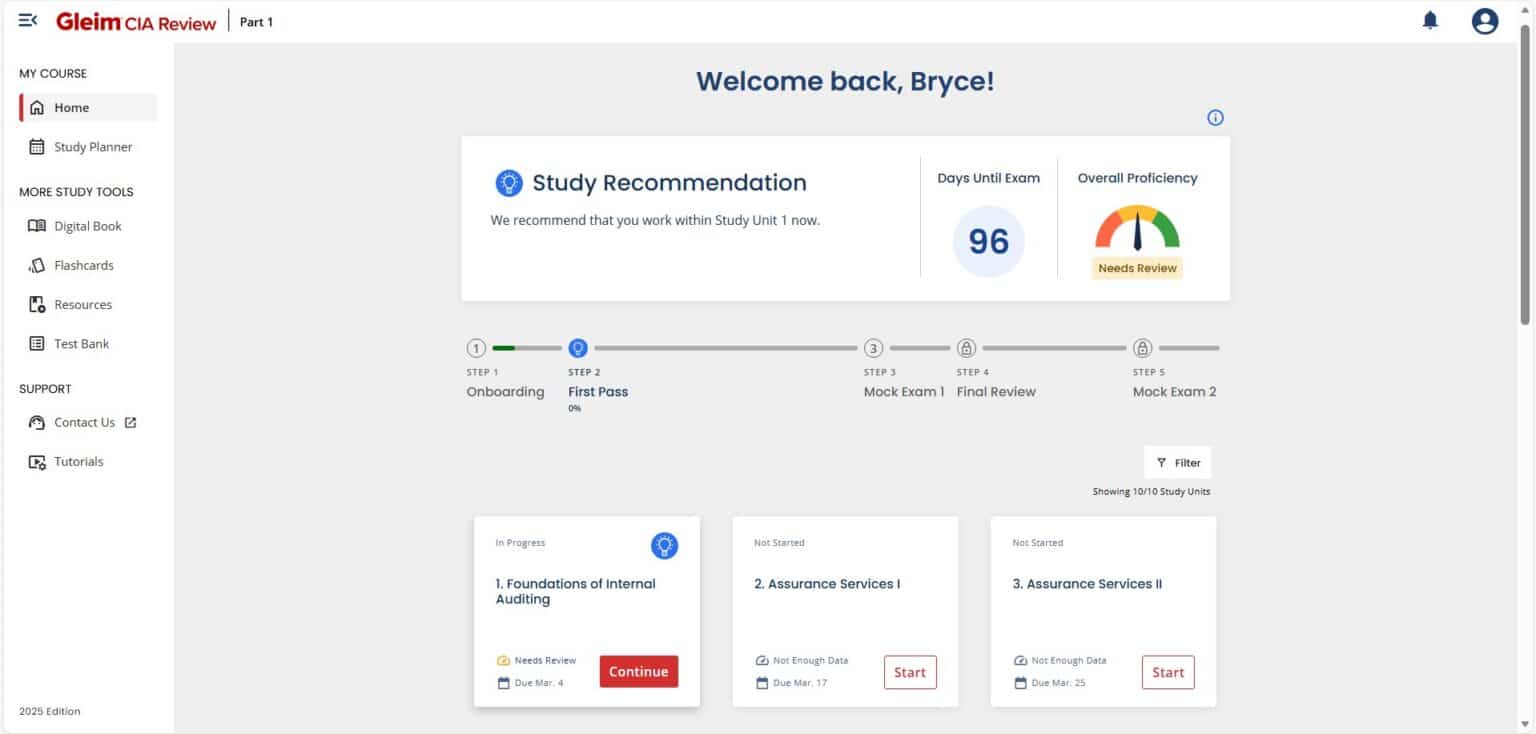Click external link icon beside Contact Us
The height and width of the screenshot is (734, 1536).
click(130, 423)
